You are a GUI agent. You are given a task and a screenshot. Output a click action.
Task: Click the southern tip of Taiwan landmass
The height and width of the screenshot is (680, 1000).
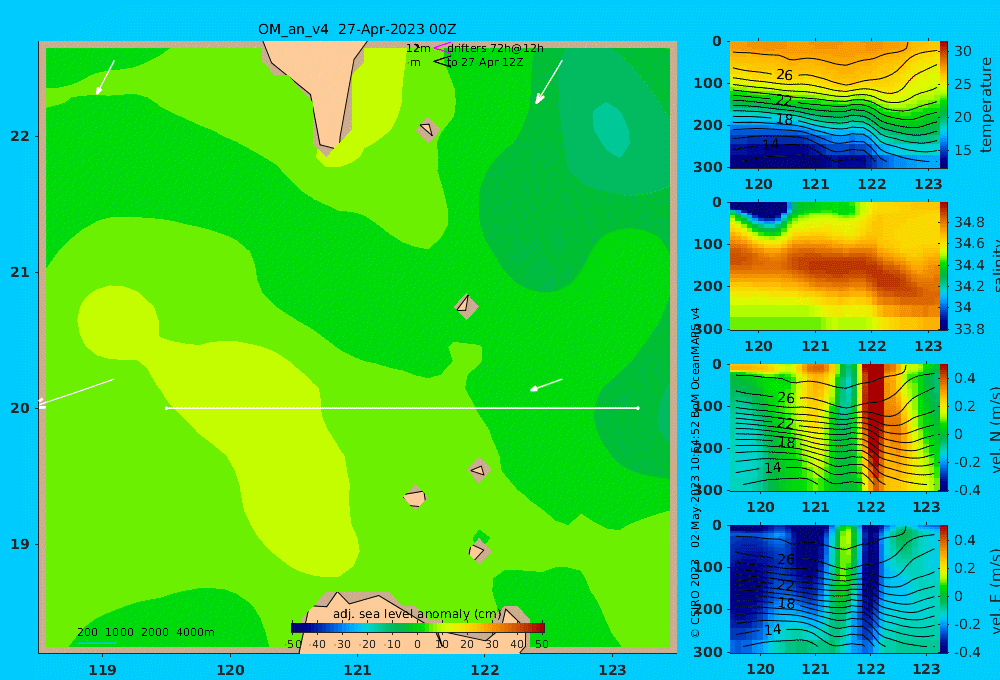(327, 147)
